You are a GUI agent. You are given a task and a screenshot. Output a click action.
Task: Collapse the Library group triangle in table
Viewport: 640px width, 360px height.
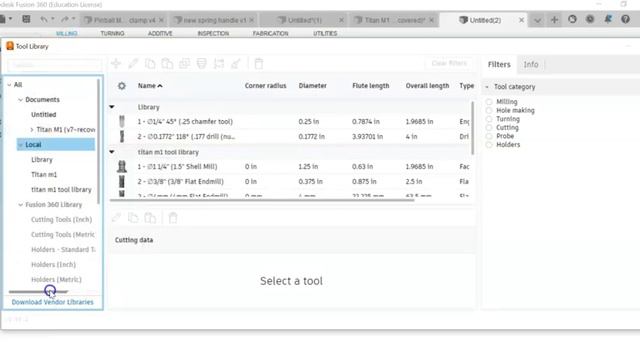coord(112,107)
